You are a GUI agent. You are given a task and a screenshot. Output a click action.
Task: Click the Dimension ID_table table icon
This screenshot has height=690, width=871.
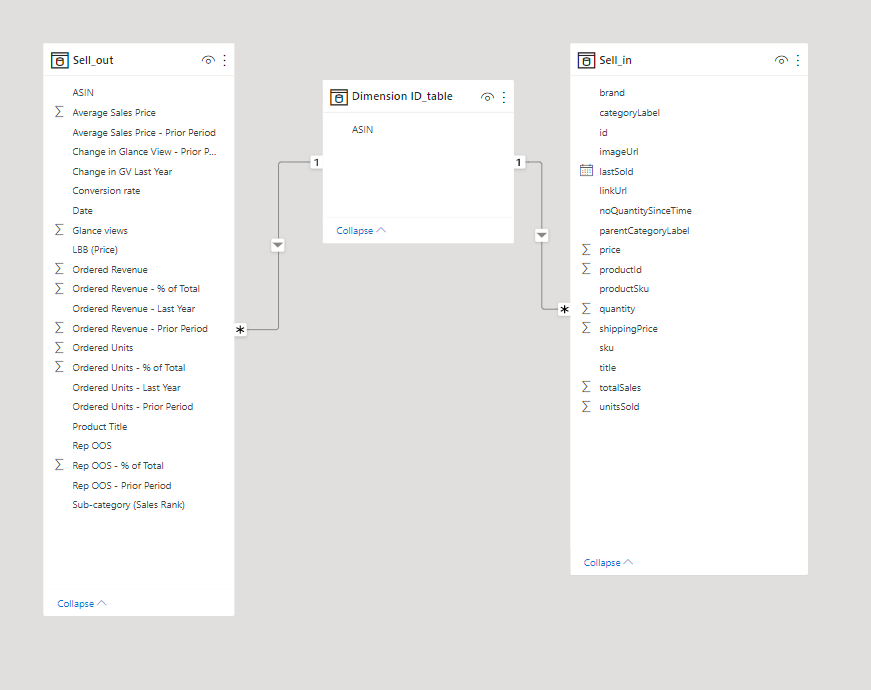(x=339, y=97)
